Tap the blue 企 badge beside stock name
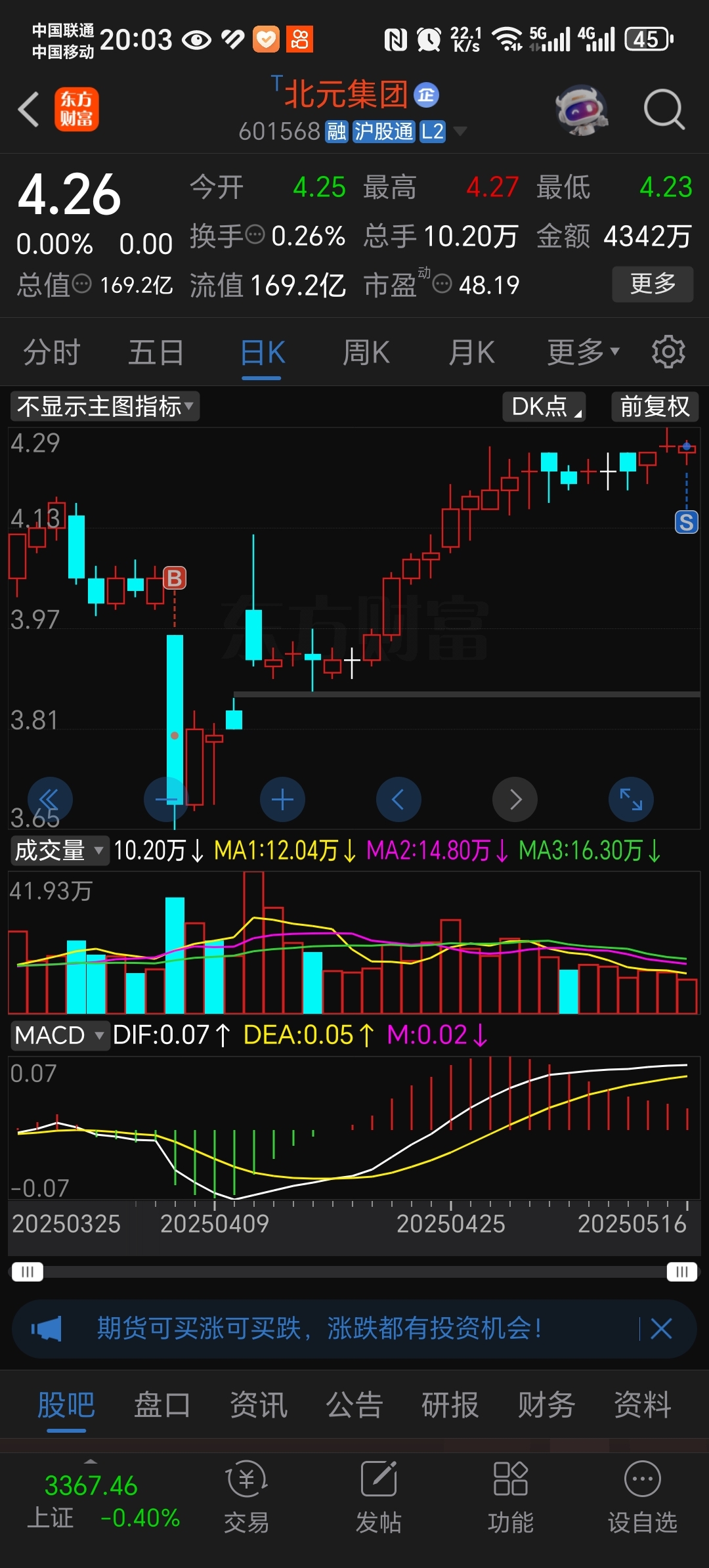The width and height of the screenshot is (709, 1568). coord(426,95)
